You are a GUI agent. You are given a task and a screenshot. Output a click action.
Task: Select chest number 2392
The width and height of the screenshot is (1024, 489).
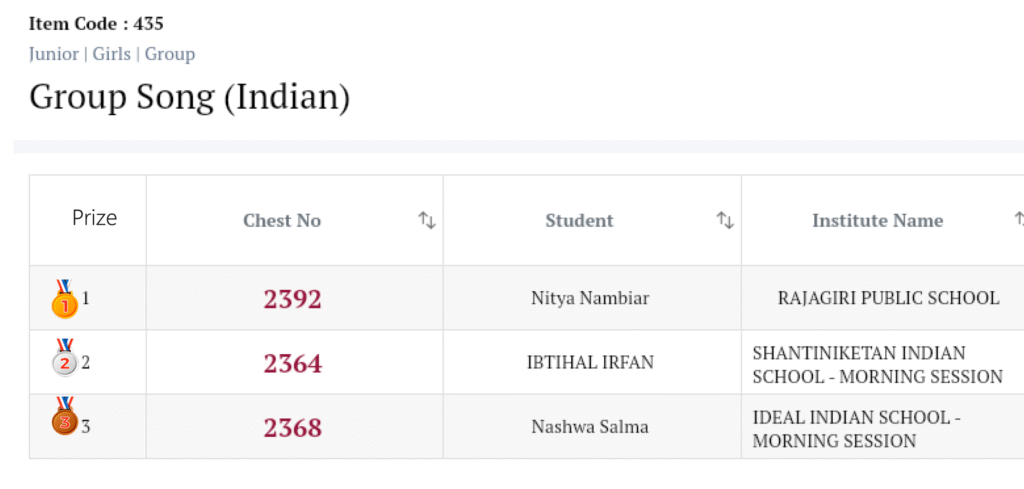coord(293,299)
